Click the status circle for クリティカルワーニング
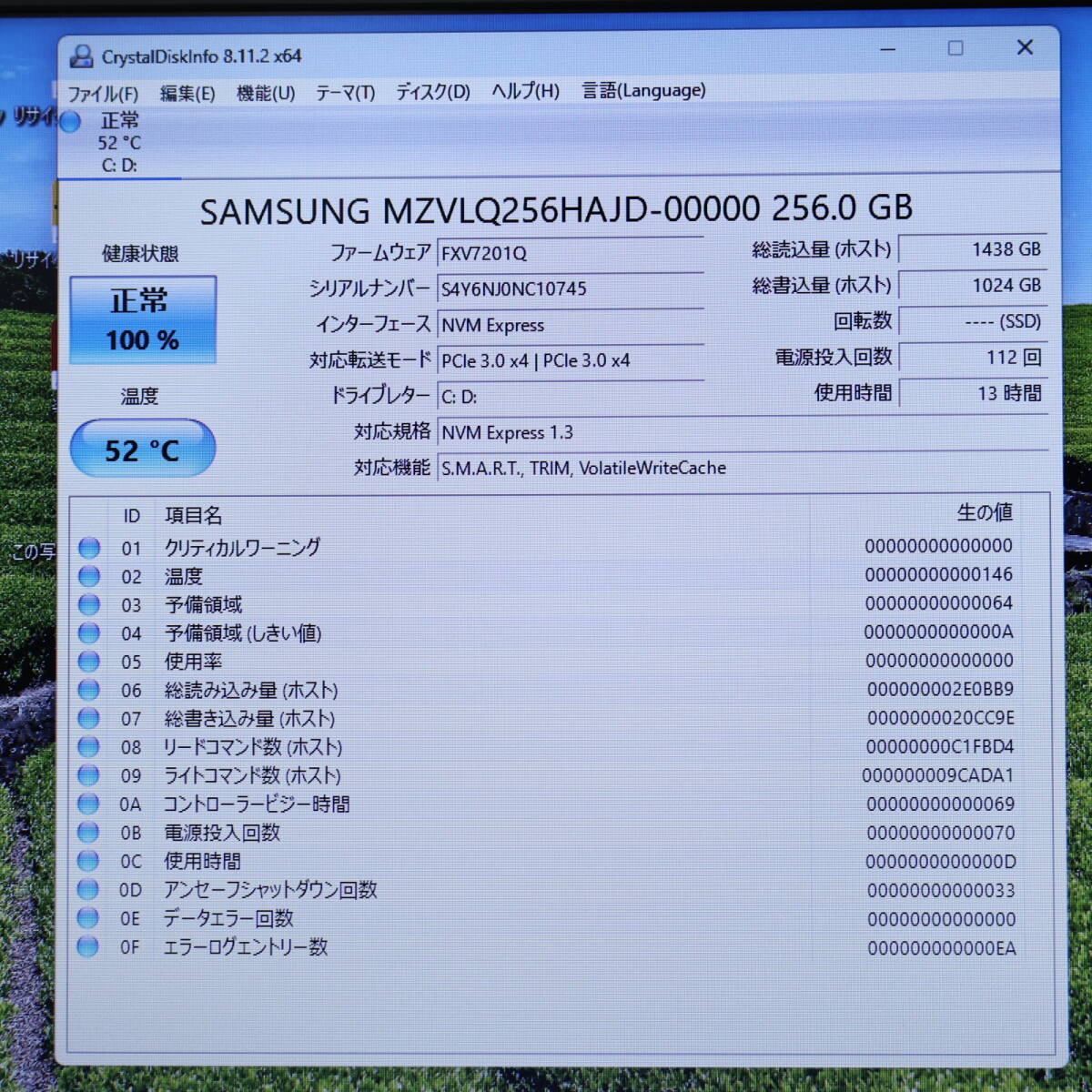This screenshot has height=1092, width=1092. (89, 548)
